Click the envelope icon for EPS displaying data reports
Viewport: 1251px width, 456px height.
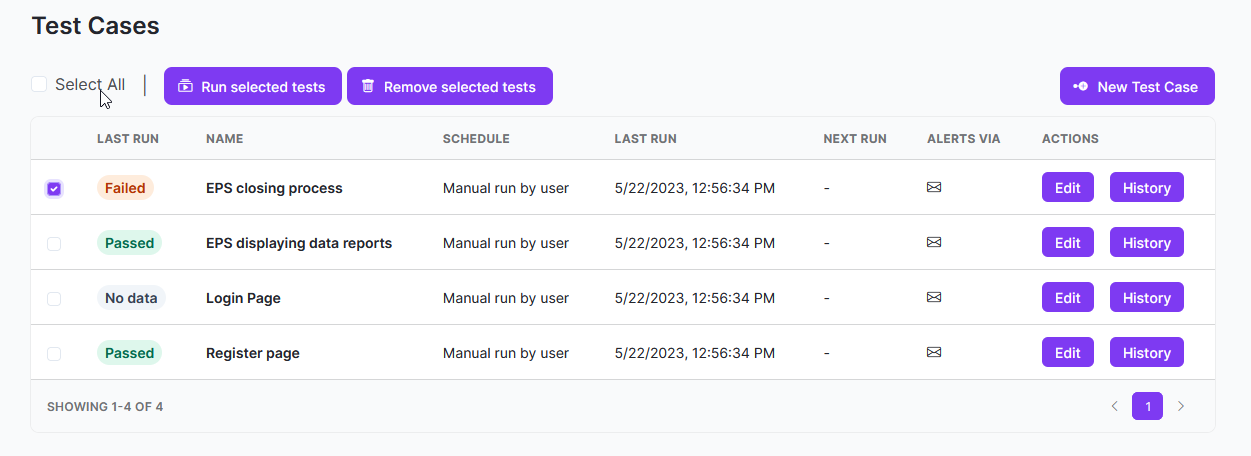point(934,242)
